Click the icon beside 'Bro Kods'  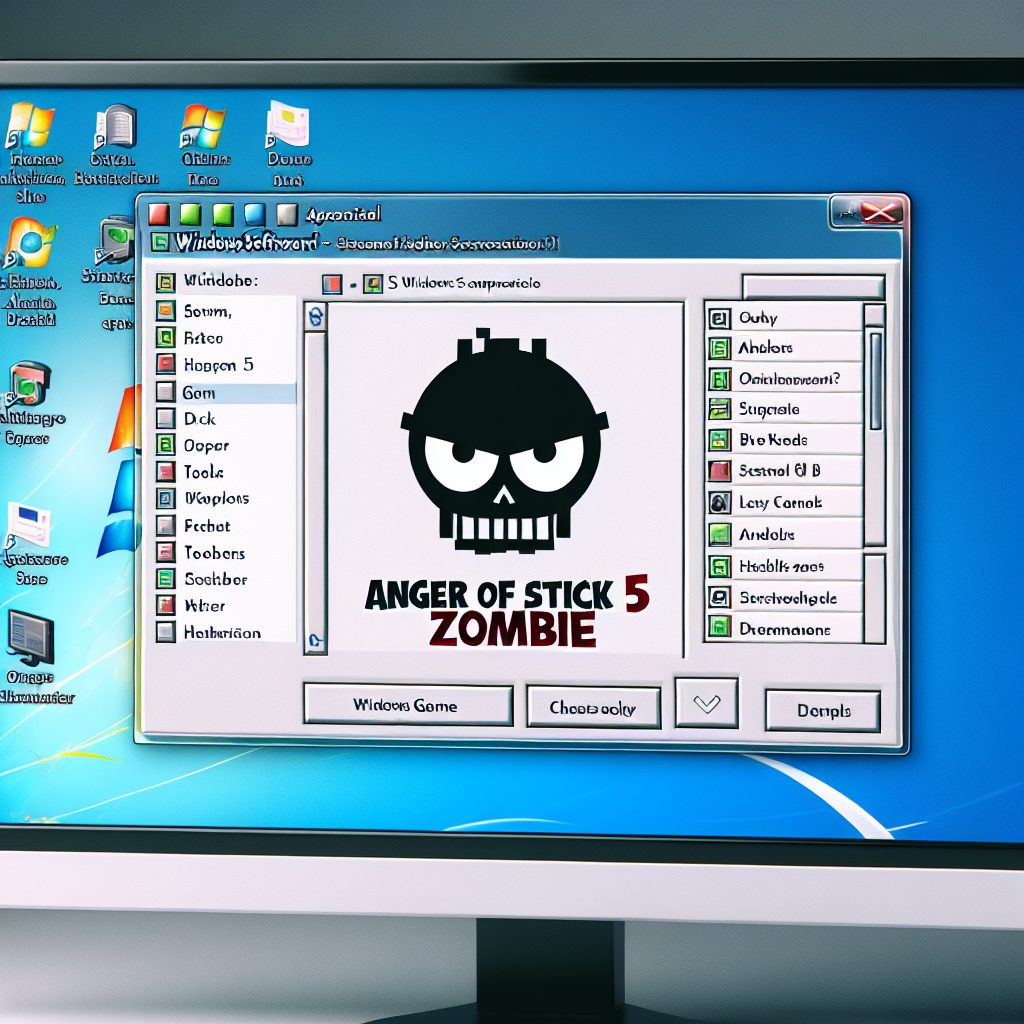point(719,440)
